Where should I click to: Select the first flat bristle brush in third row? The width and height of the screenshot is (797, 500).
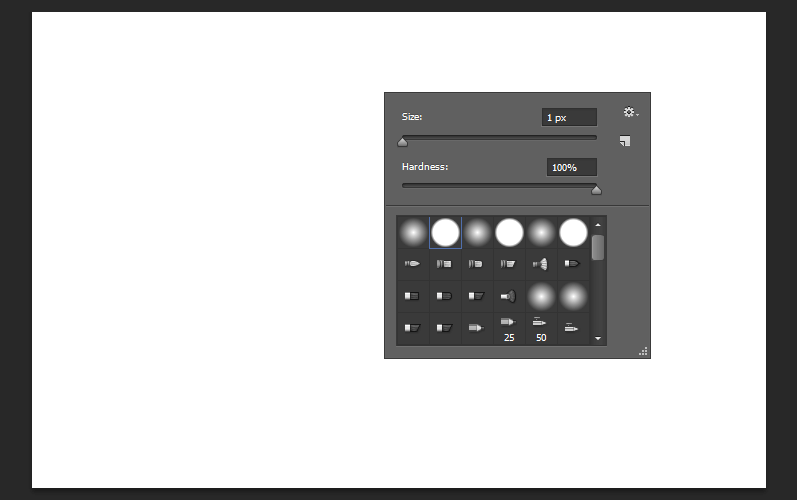(x=413, y=296)
